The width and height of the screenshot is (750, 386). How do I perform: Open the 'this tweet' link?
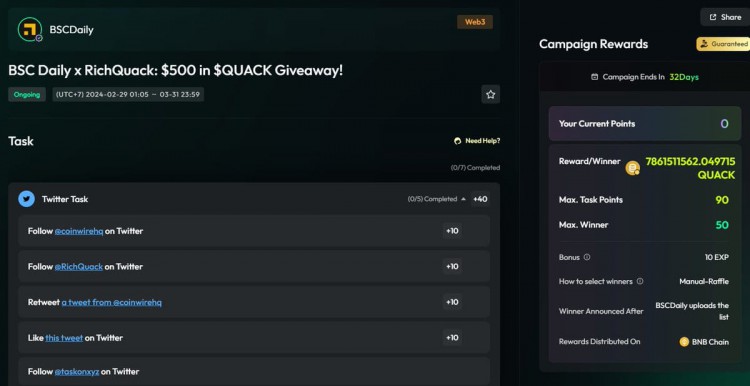click(64, 338)
